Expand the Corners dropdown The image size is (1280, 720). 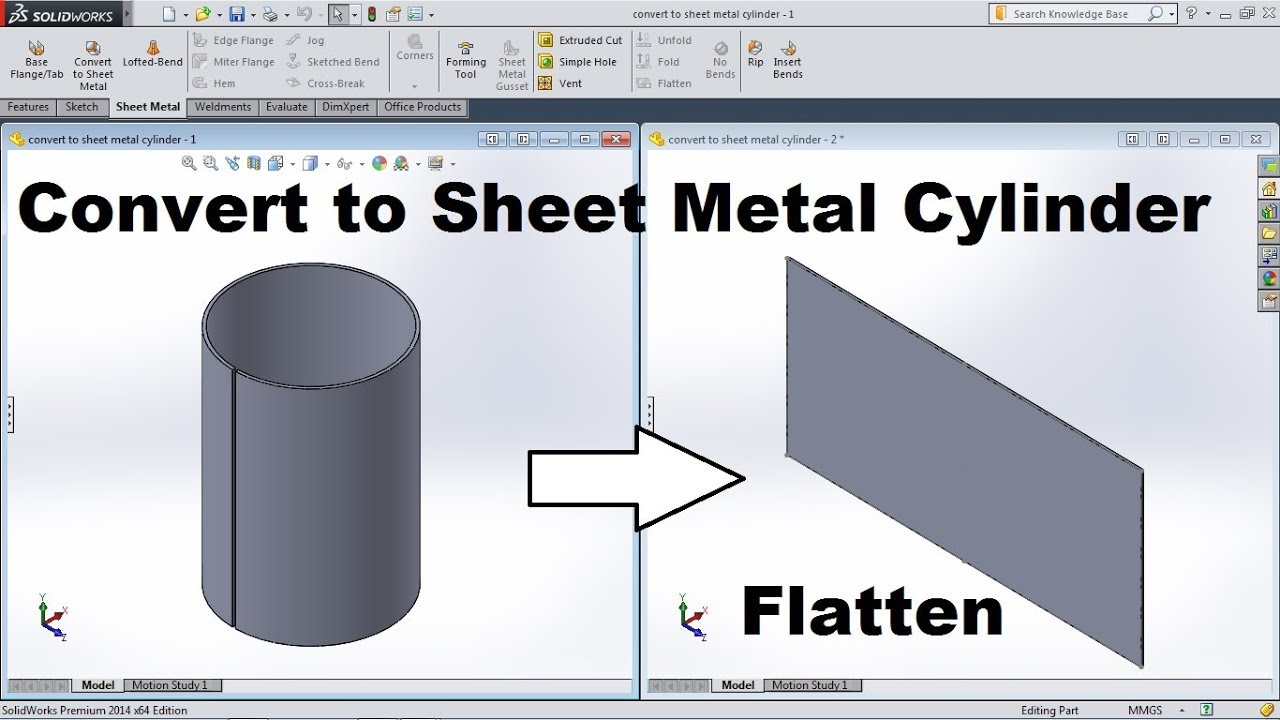pyautogui.click(x=415, y=87)
